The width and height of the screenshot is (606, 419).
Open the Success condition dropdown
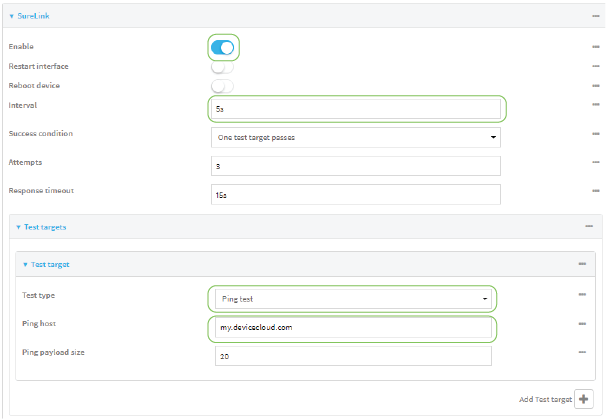point(355,137)
